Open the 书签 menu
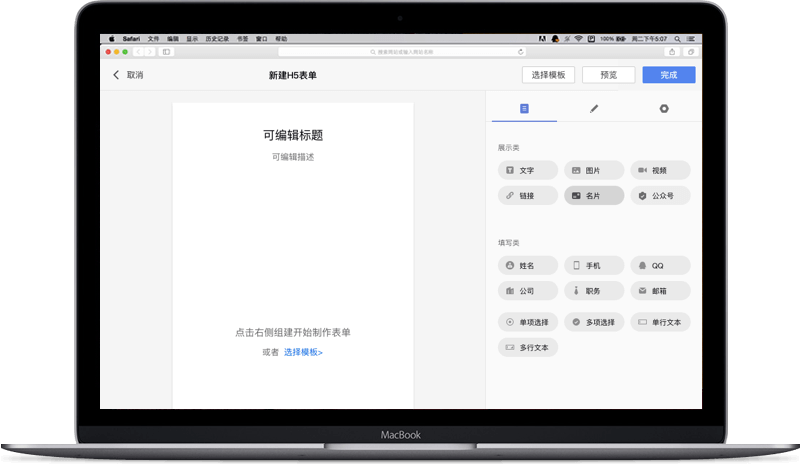 242,39
